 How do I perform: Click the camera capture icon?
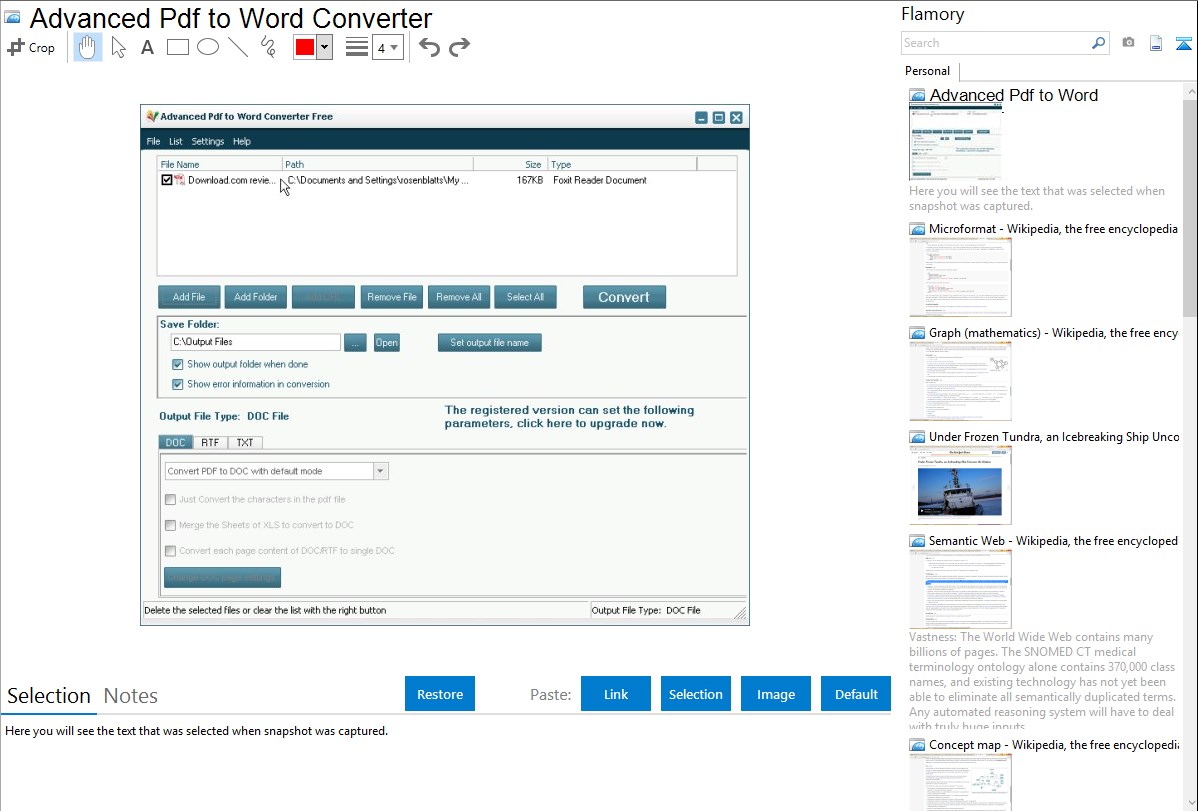tap(1128, 43)
